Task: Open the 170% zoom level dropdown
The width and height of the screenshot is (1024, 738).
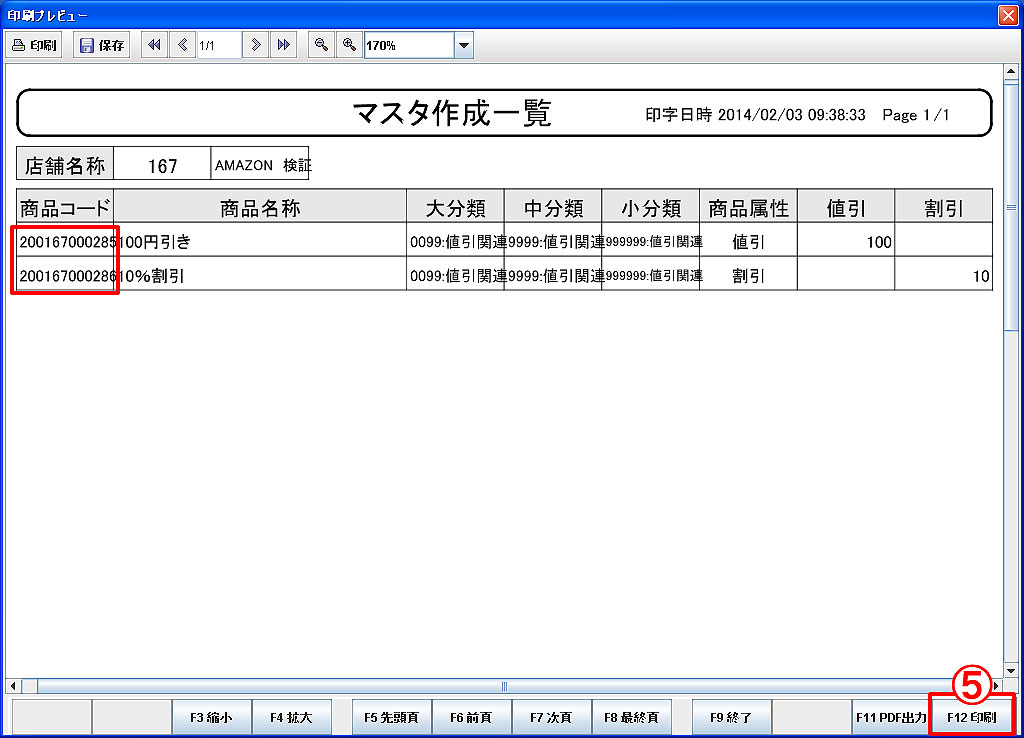Action: point(463,45)
